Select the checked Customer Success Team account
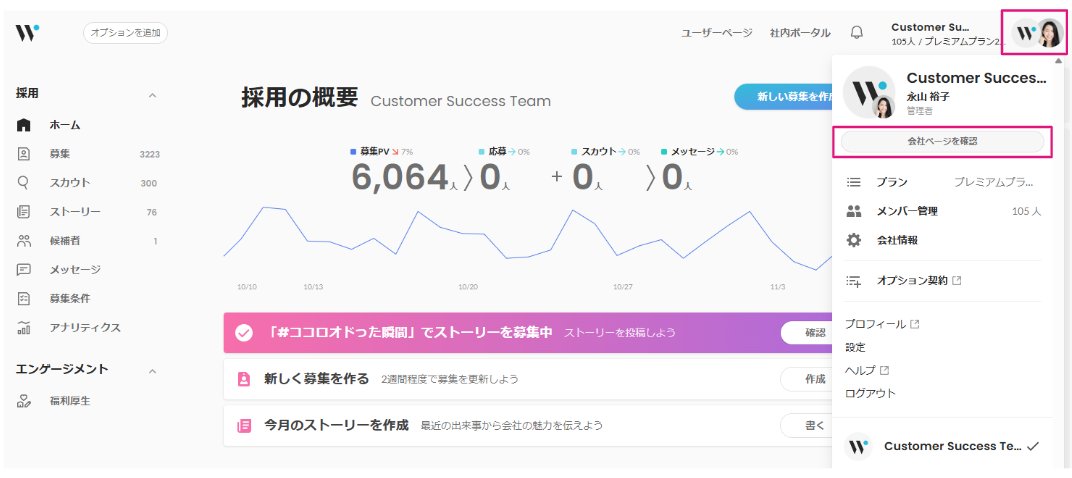 [943, 446]
